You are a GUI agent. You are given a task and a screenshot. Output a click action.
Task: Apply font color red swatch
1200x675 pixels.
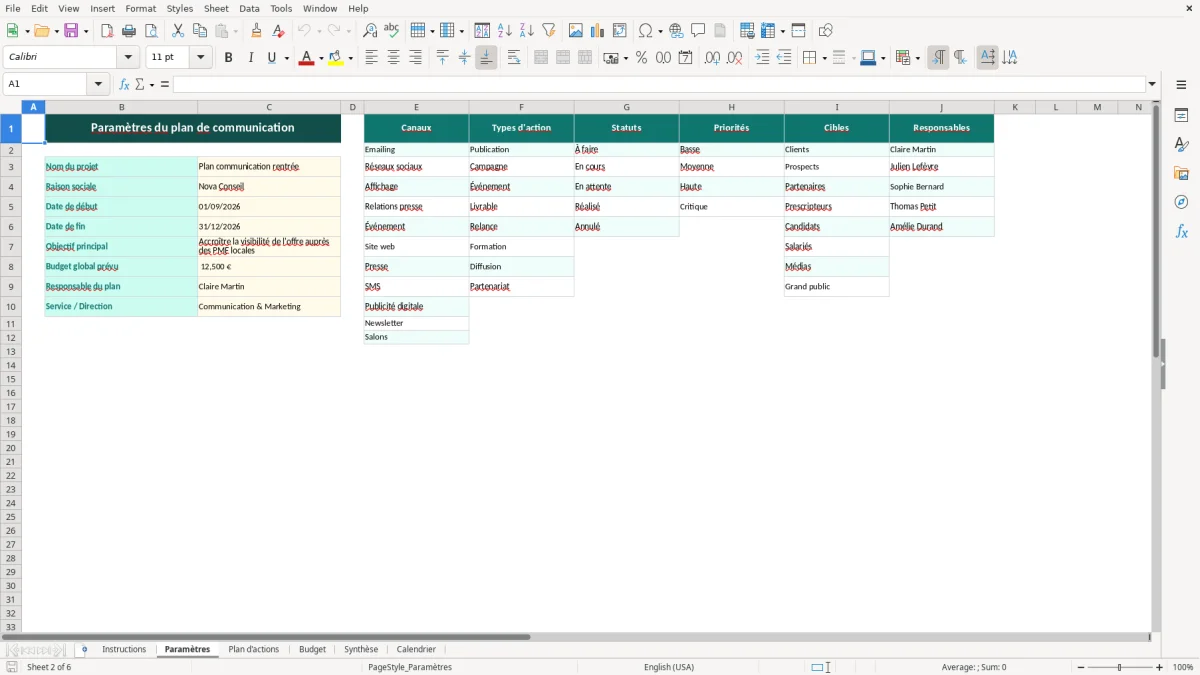(x=306, y=58)
